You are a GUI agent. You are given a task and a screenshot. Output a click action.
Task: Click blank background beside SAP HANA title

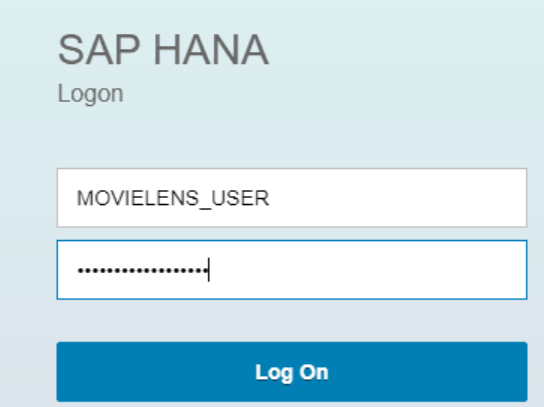click(x=399, y=50)
